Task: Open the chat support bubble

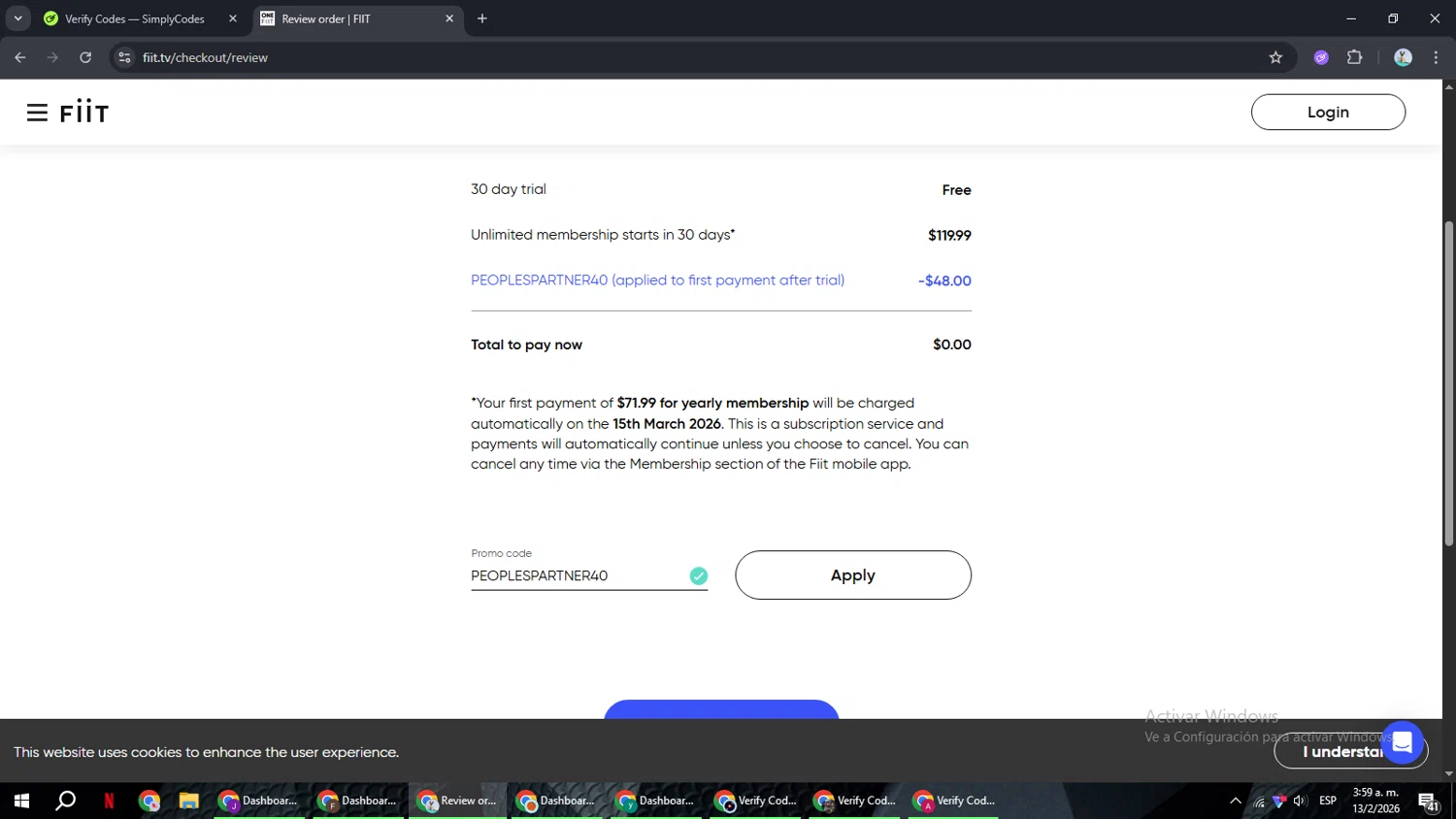Action: (1403, 743)
